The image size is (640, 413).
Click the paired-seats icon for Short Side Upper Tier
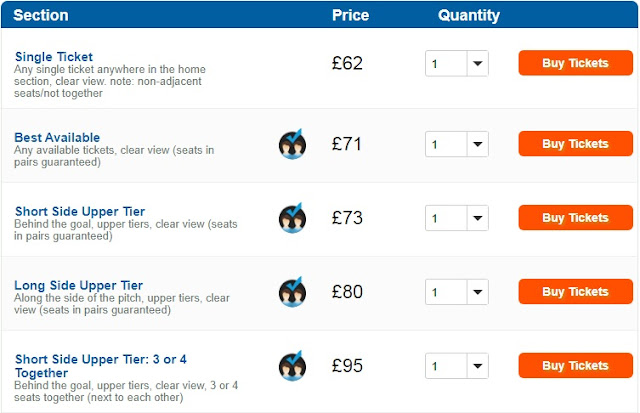pos(292,218)
